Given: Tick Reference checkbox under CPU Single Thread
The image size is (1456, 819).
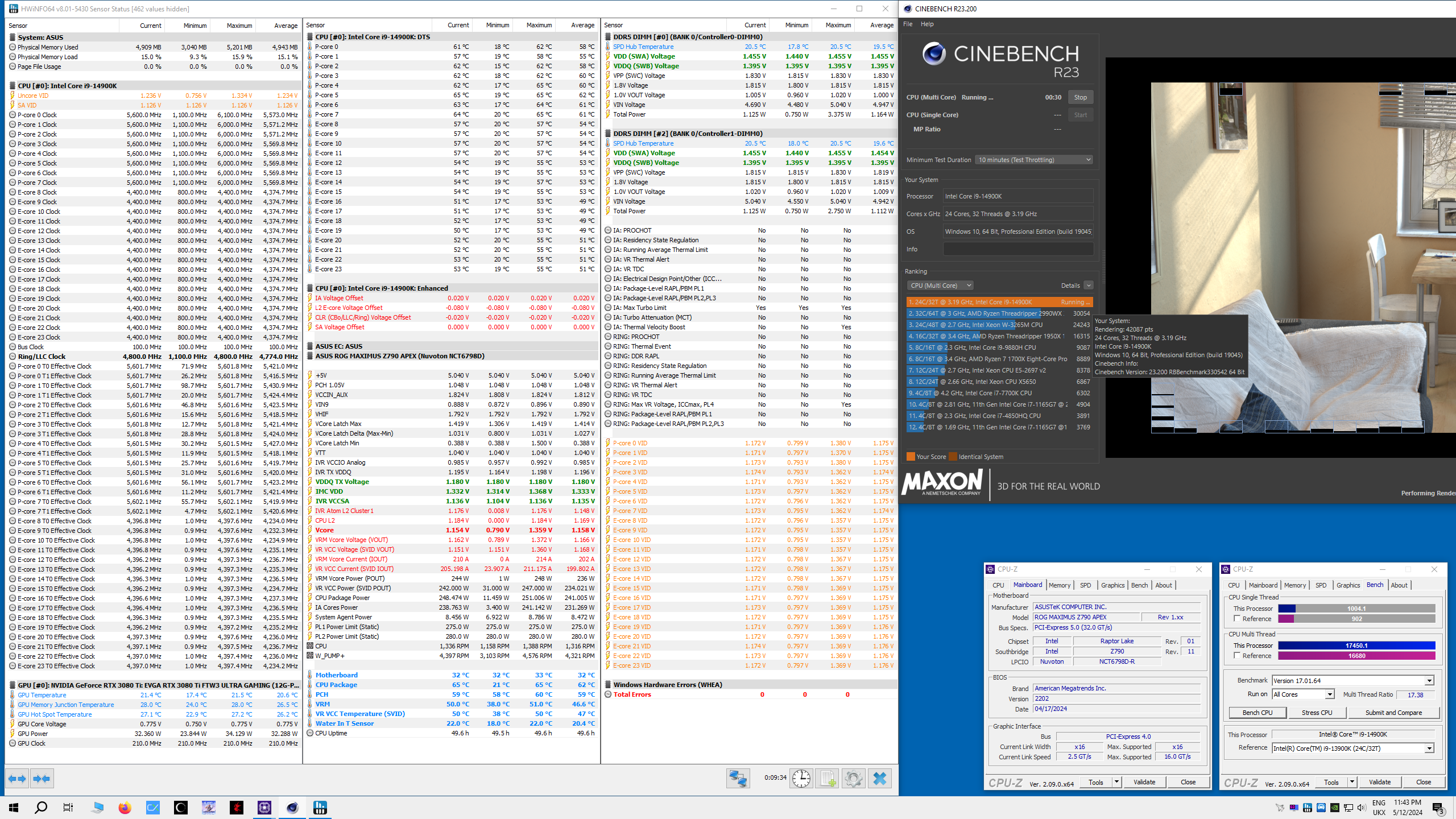Looking at the screenshot, I should coord(1236,619).
